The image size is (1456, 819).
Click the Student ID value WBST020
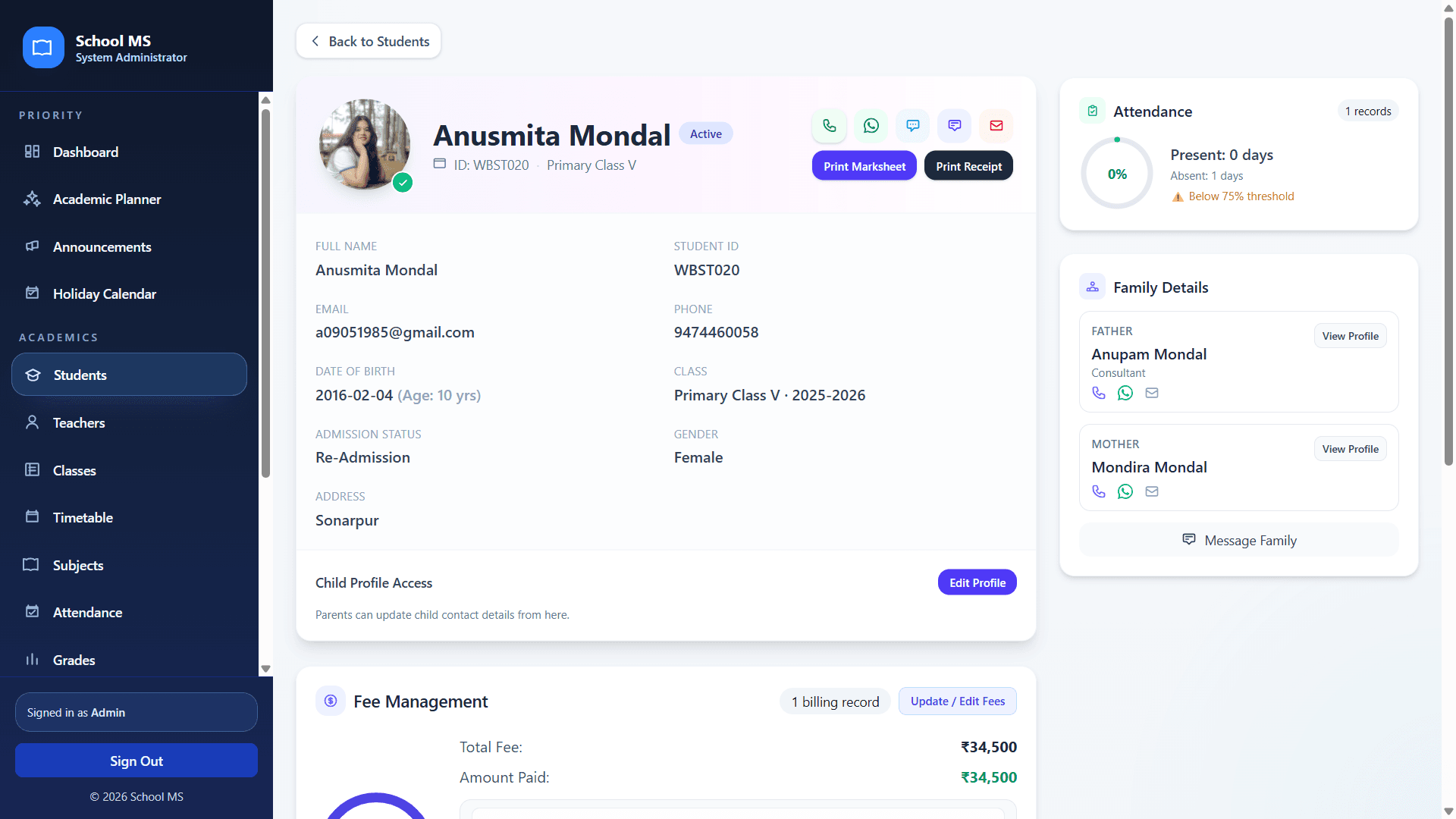pos(707,270)
